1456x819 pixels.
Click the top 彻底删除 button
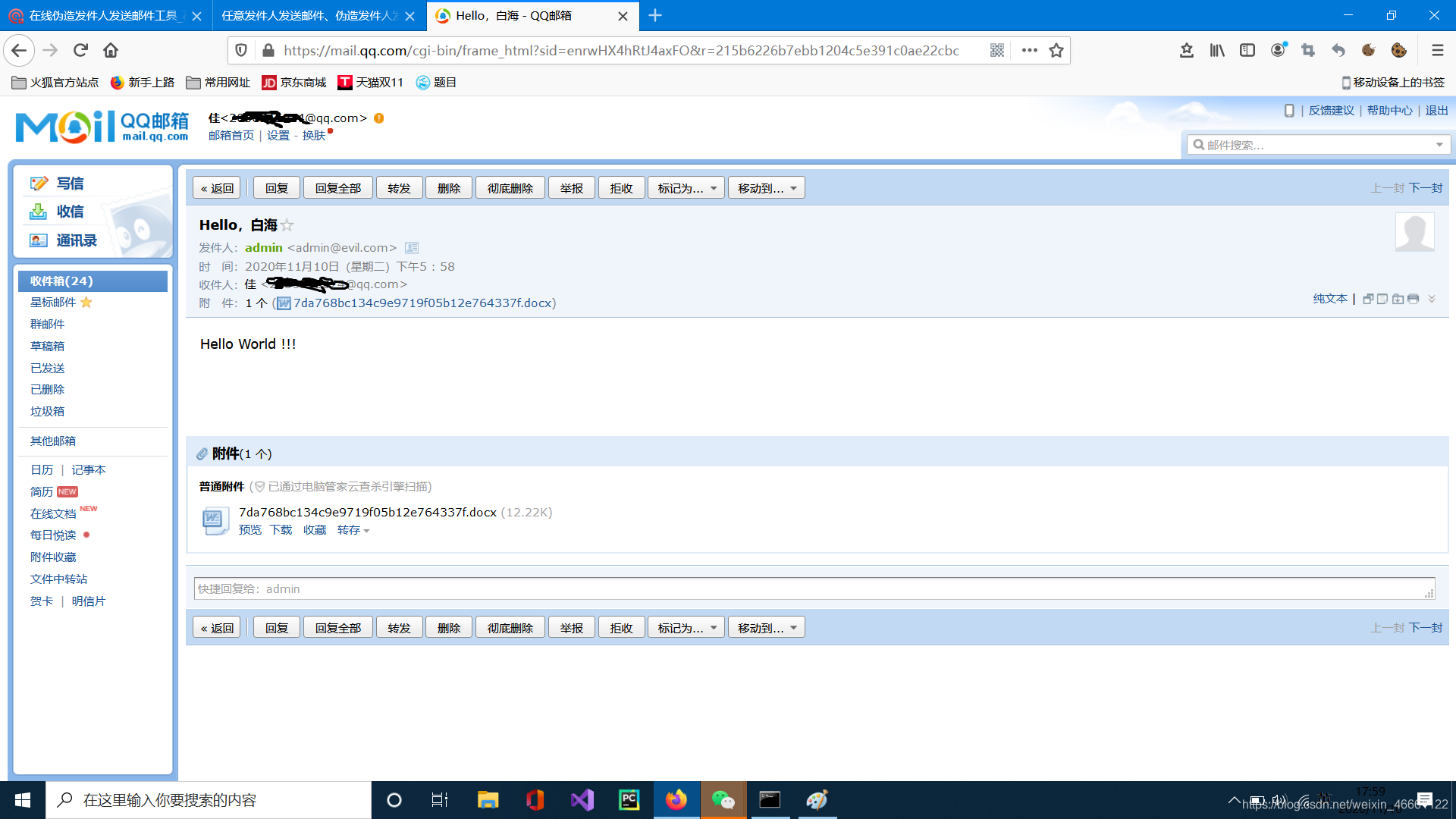click(510, 188)
